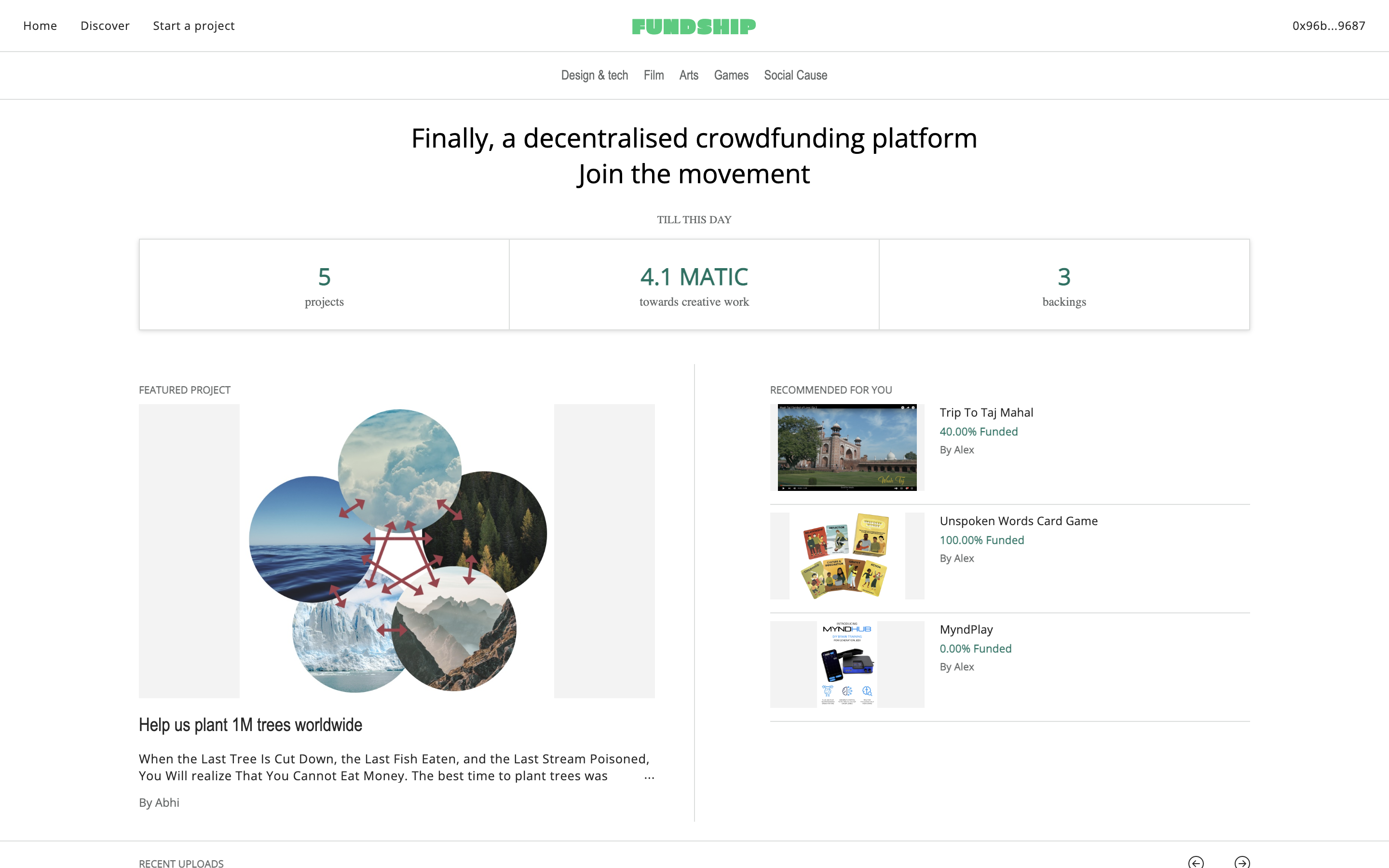This screenshot has height=868, width=1389.
Task: Open the Games category
Action: (x=731, y=75)
